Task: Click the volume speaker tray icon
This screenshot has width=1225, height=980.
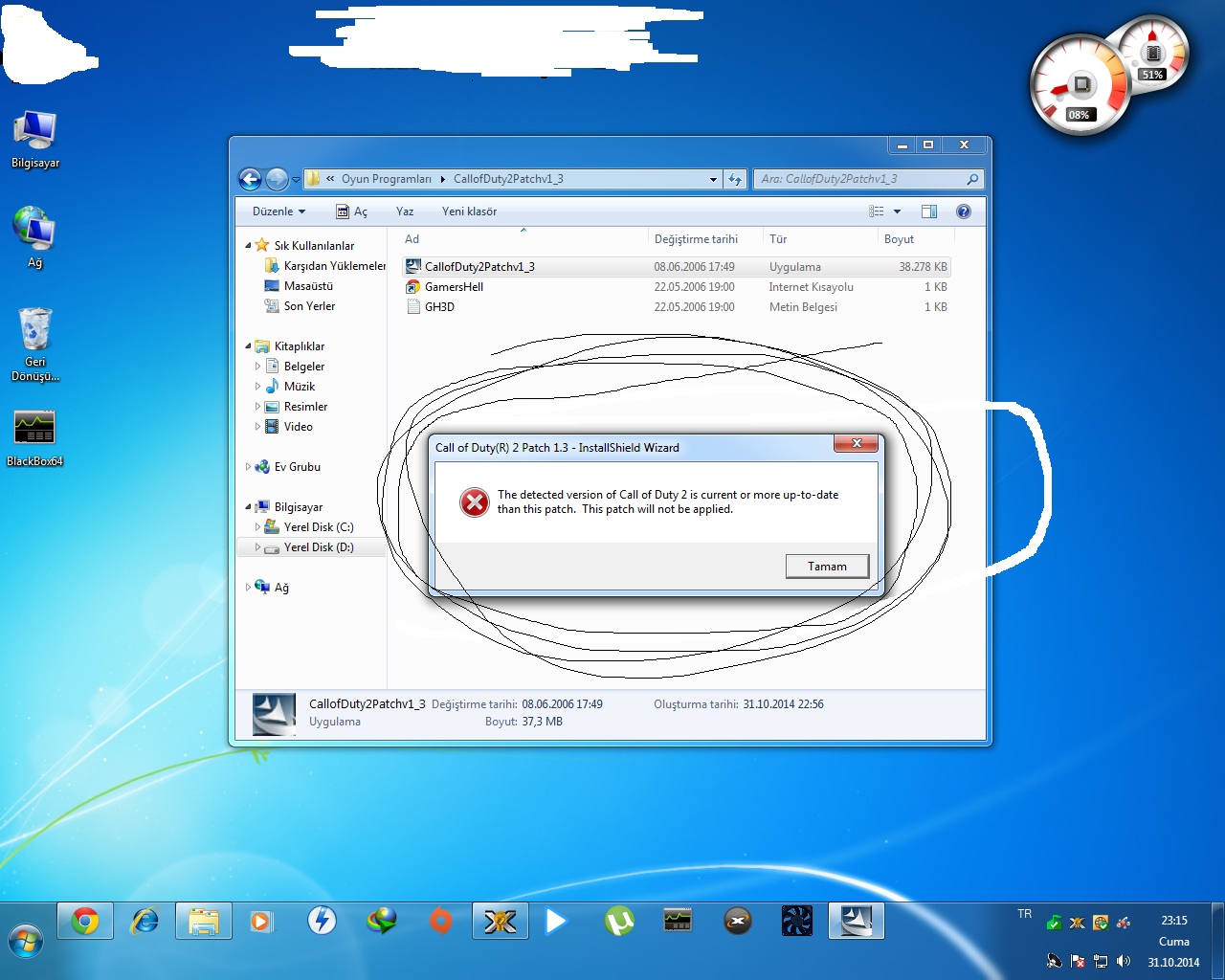Action: click(x=1123, y=961)
